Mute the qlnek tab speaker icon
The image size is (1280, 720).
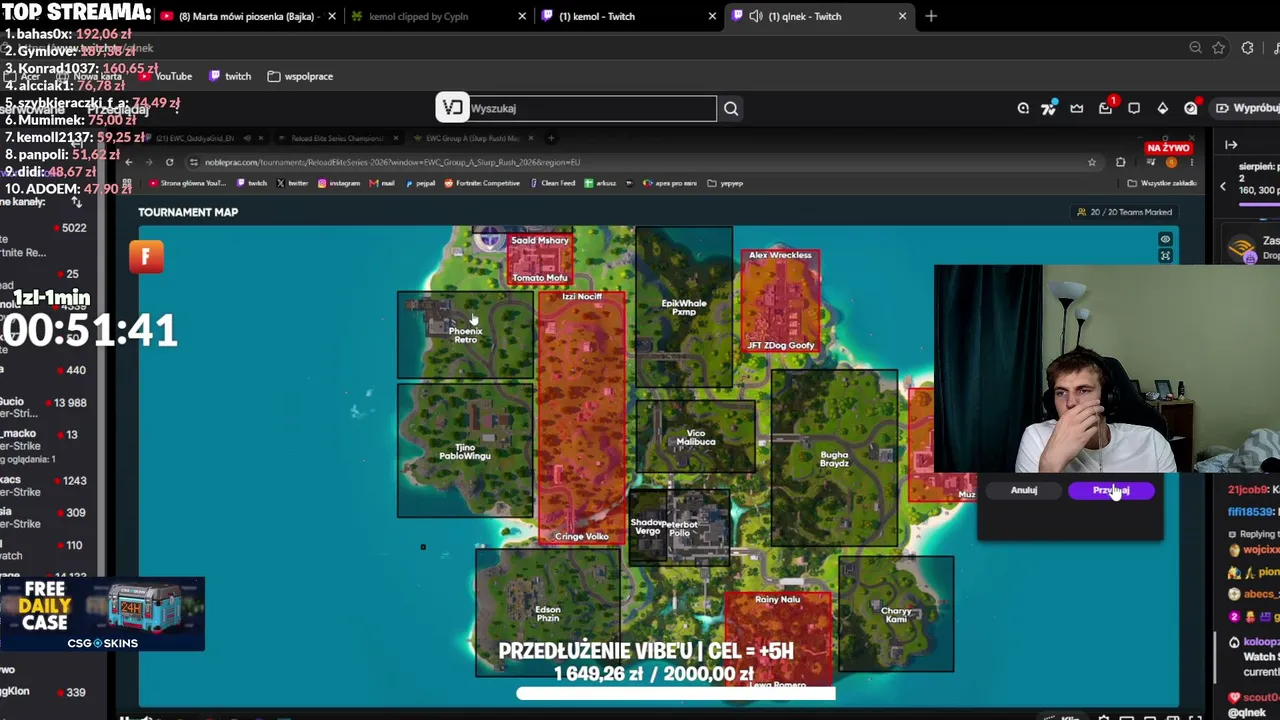755,16
